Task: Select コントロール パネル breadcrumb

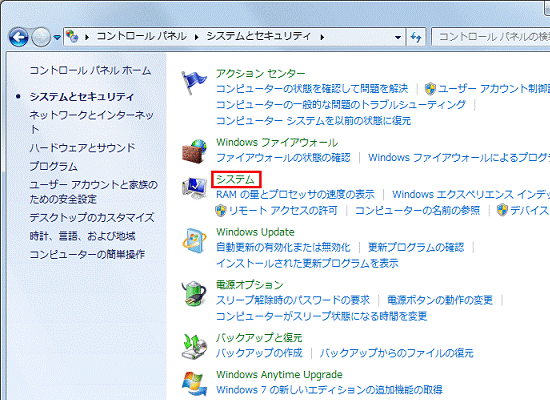Action: coord(141,36)
